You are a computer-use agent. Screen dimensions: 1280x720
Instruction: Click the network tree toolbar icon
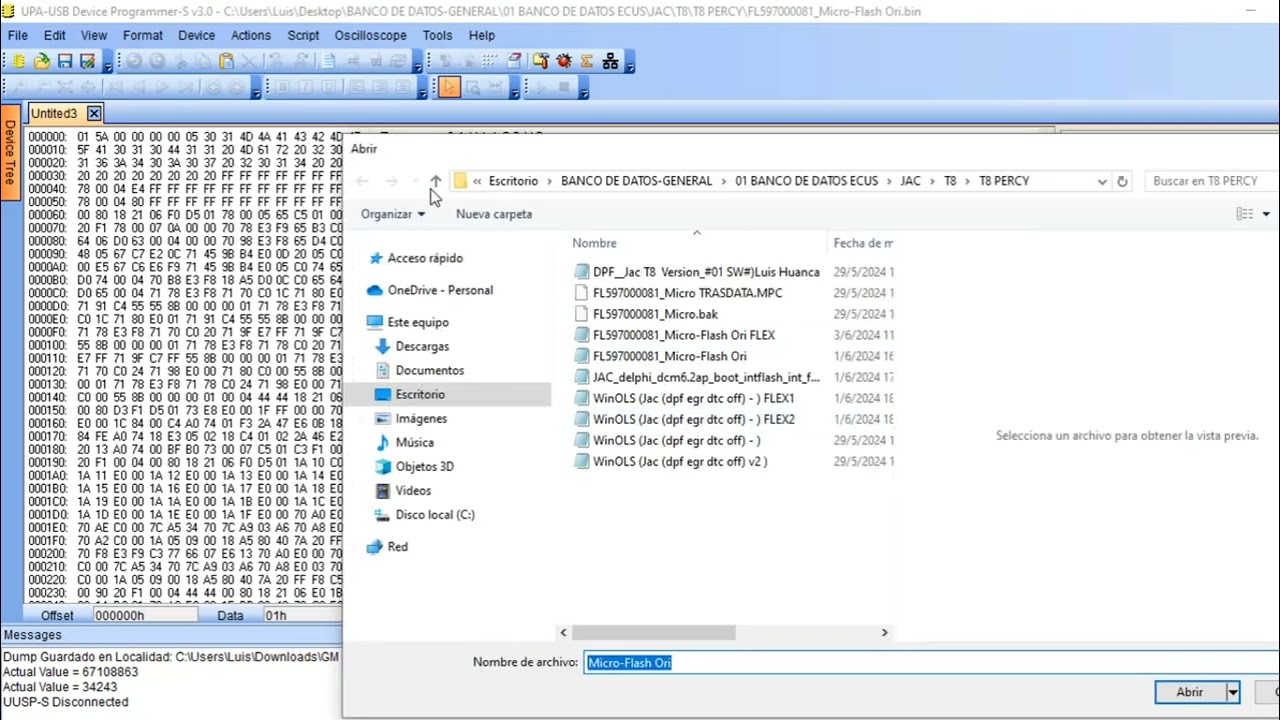click(610, 61)
